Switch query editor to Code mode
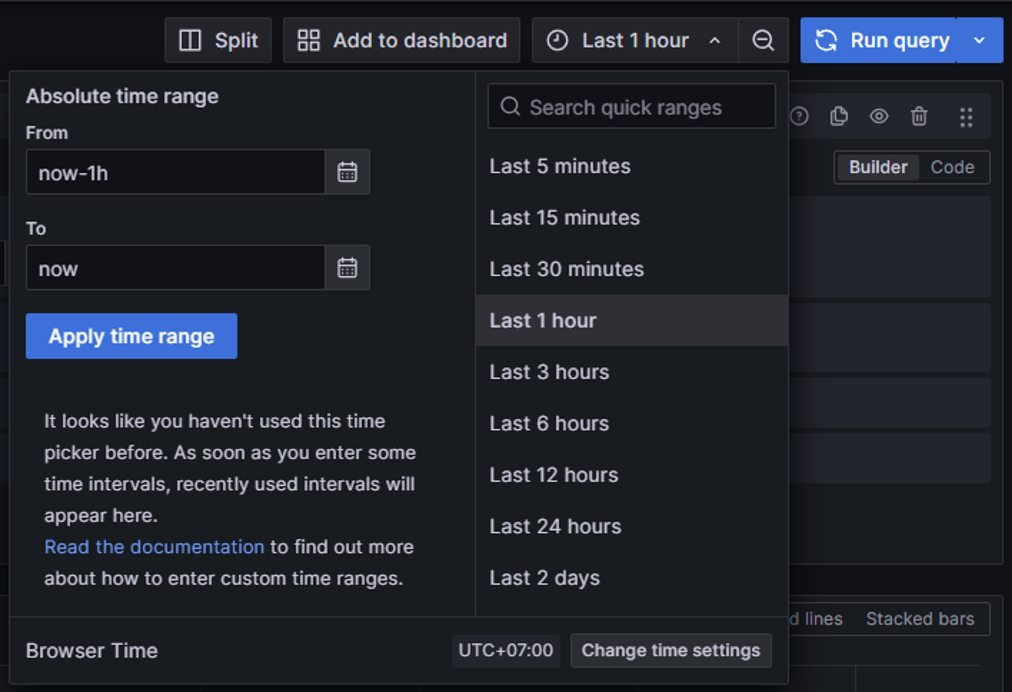This screenshot has width=1012, height=692. pos(952,168)
